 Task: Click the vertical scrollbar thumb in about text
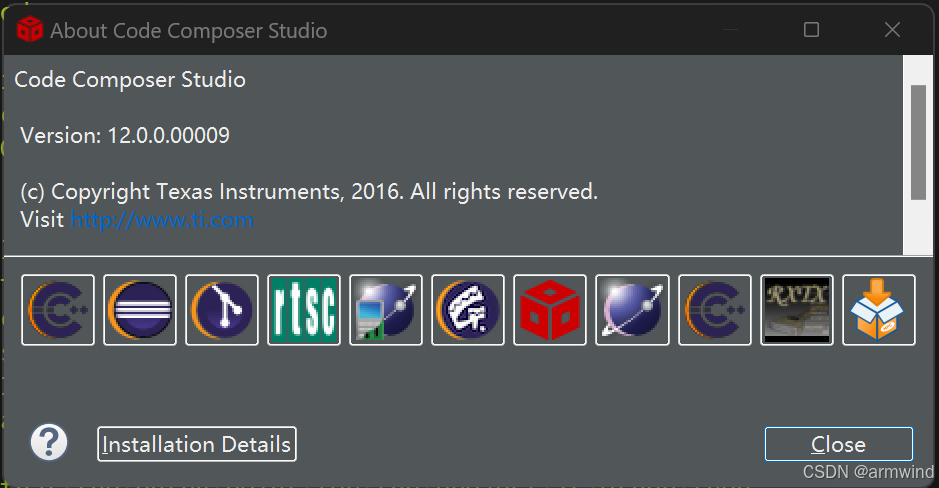point(918,143)
